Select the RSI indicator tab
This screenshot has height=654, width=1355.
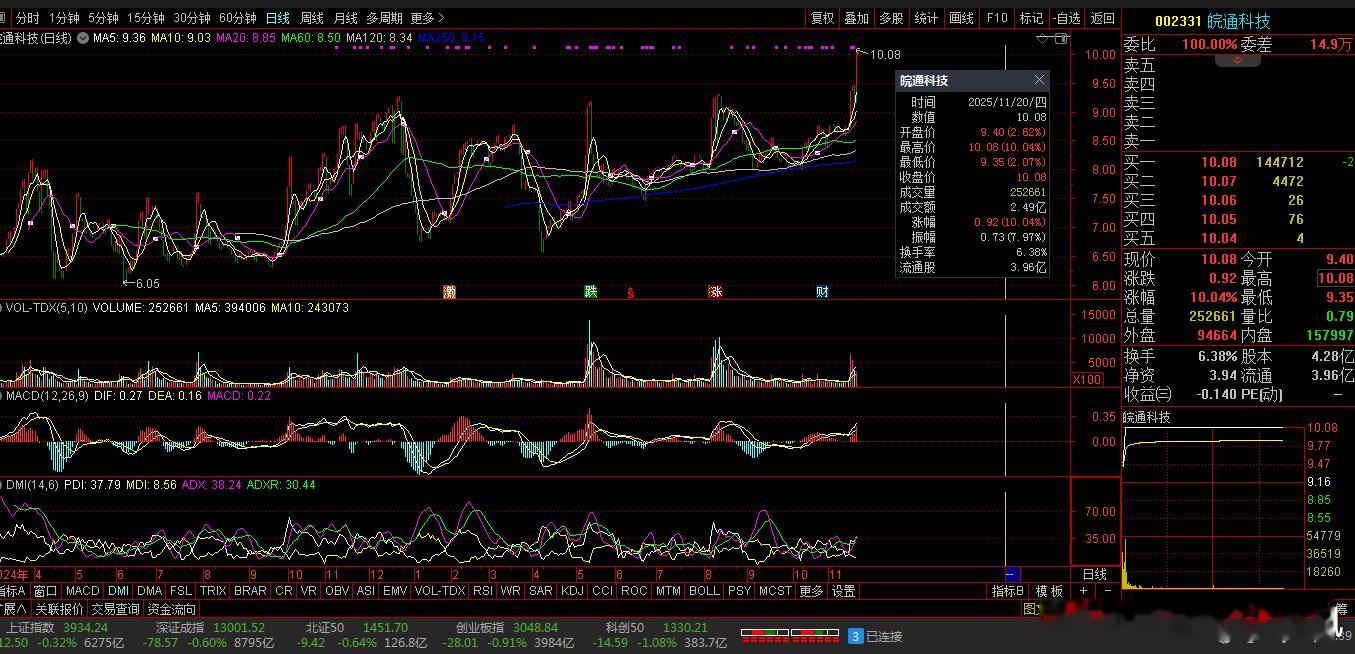click(x=483, y=591)
